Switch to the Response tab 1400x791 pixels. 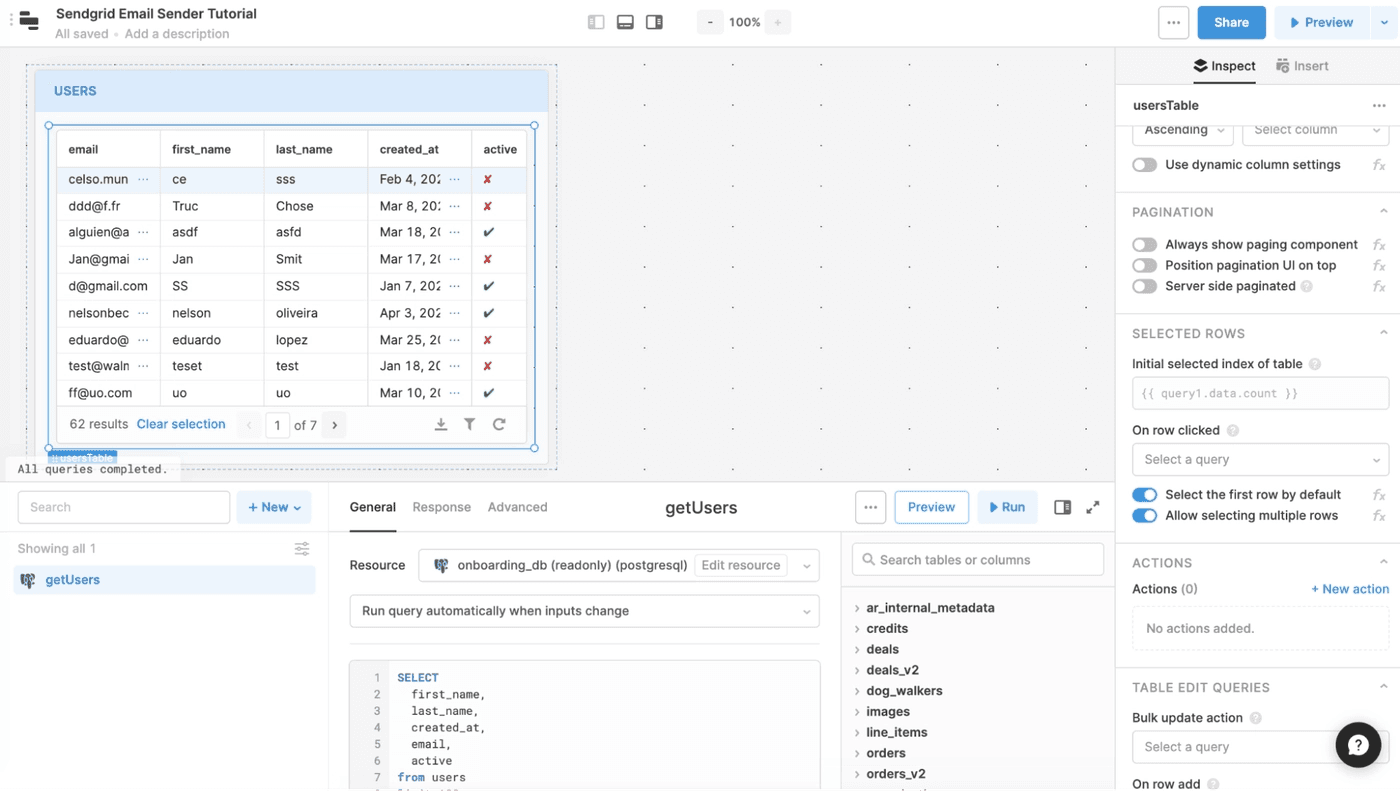click(441, 507)
